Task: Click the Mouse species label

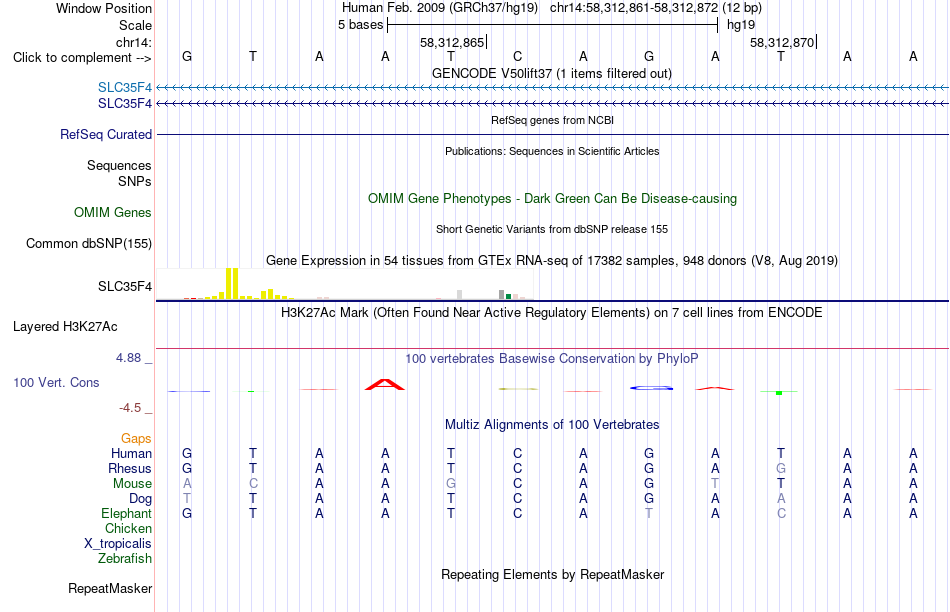Action: (x=132, y=484)
